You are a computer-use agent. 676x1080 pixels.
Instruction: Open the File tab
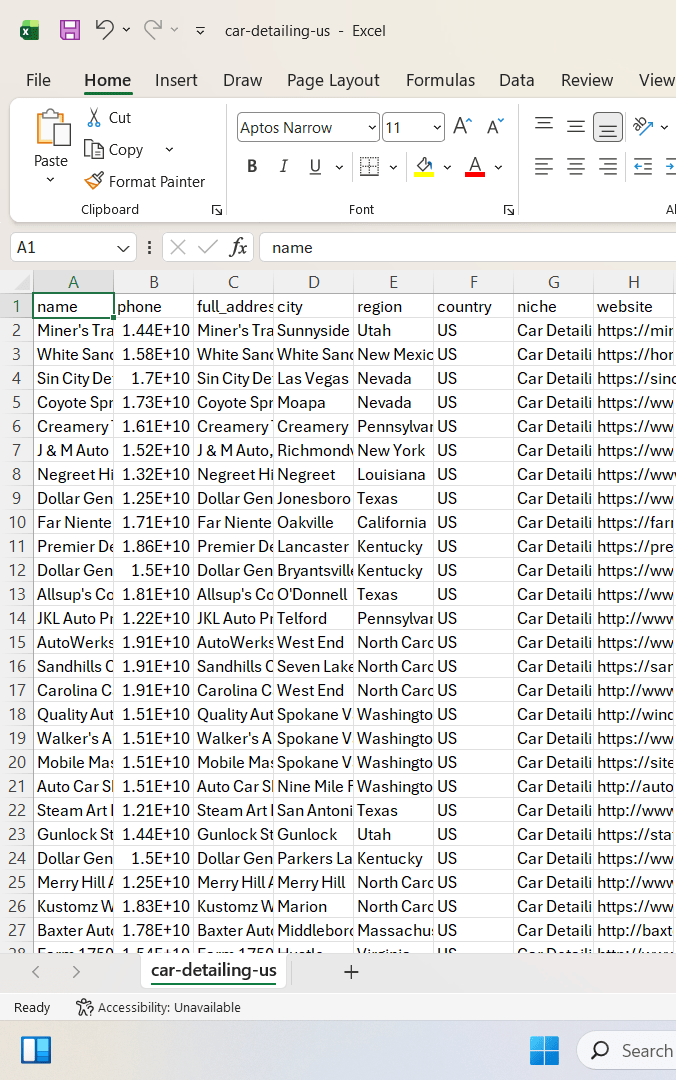(x=39, y=81)
